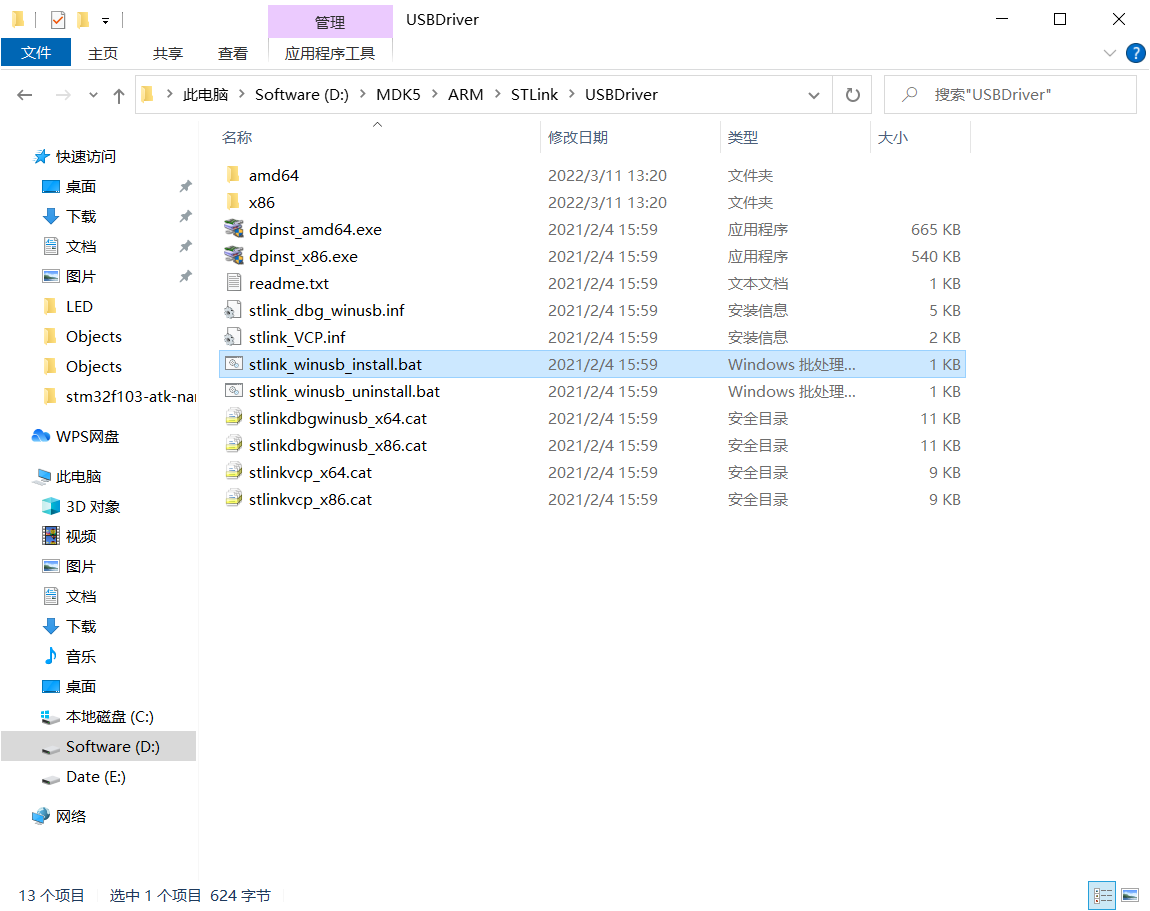Viewport: 1150px width, 911px height.
Task: Go up one folder level
Action: tap(119, 95)
